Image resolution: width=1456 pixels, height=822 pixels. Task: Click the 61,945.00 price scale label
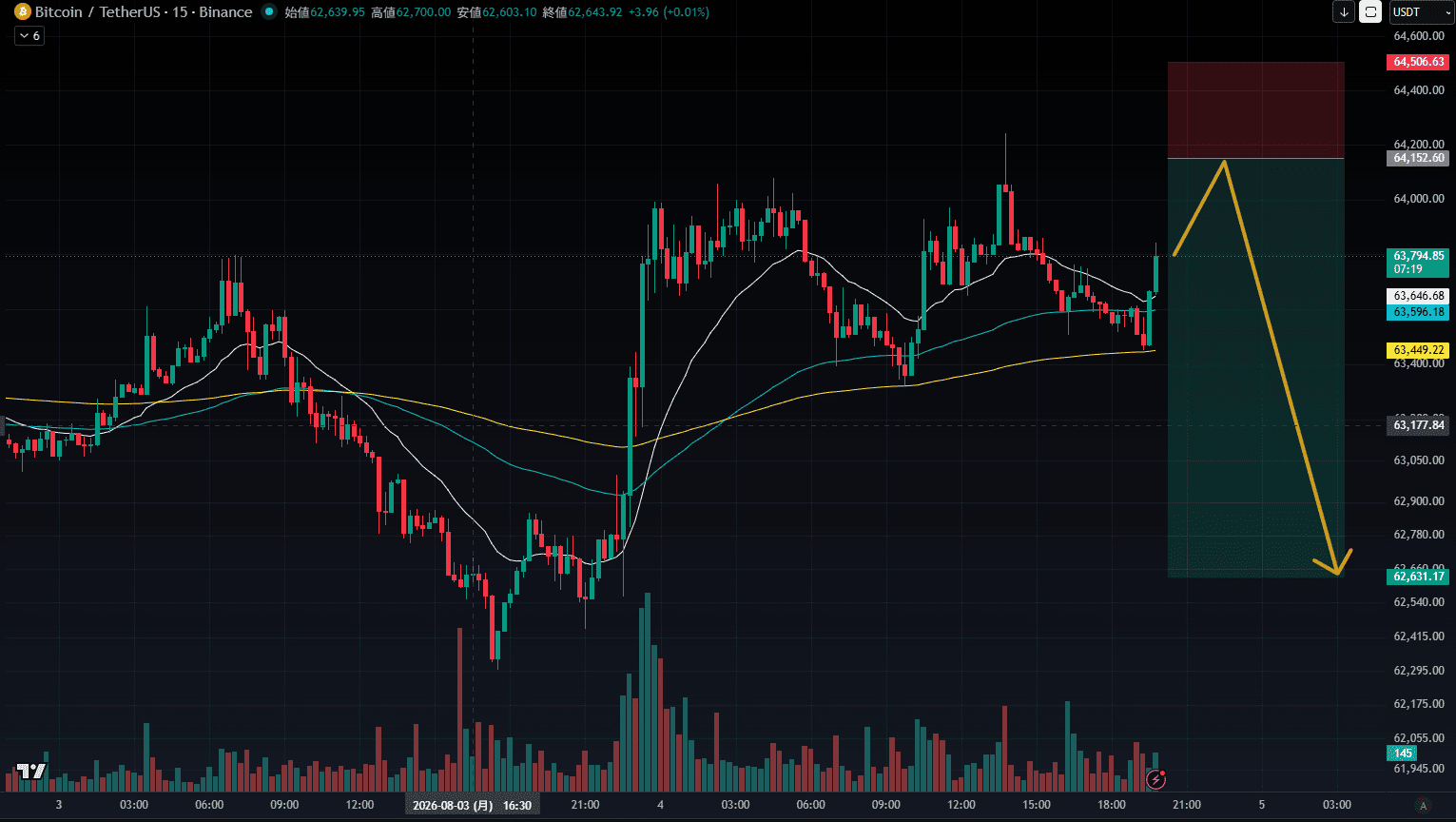(x=1418, y=769)
